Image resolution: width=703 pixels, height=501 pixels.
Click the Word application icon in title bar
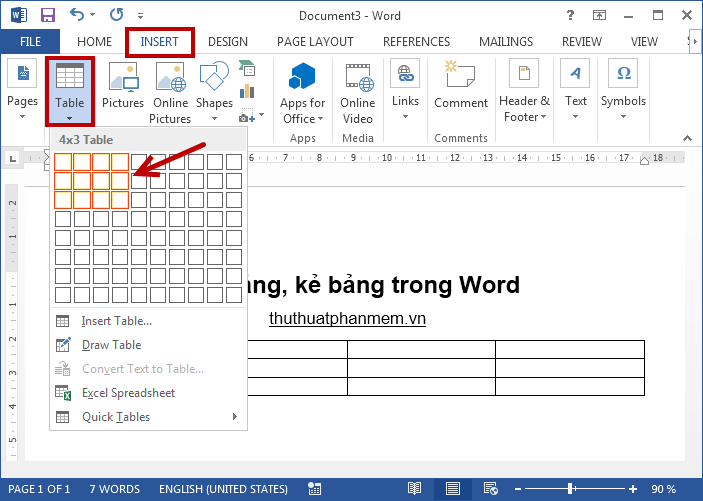point(18,16)
